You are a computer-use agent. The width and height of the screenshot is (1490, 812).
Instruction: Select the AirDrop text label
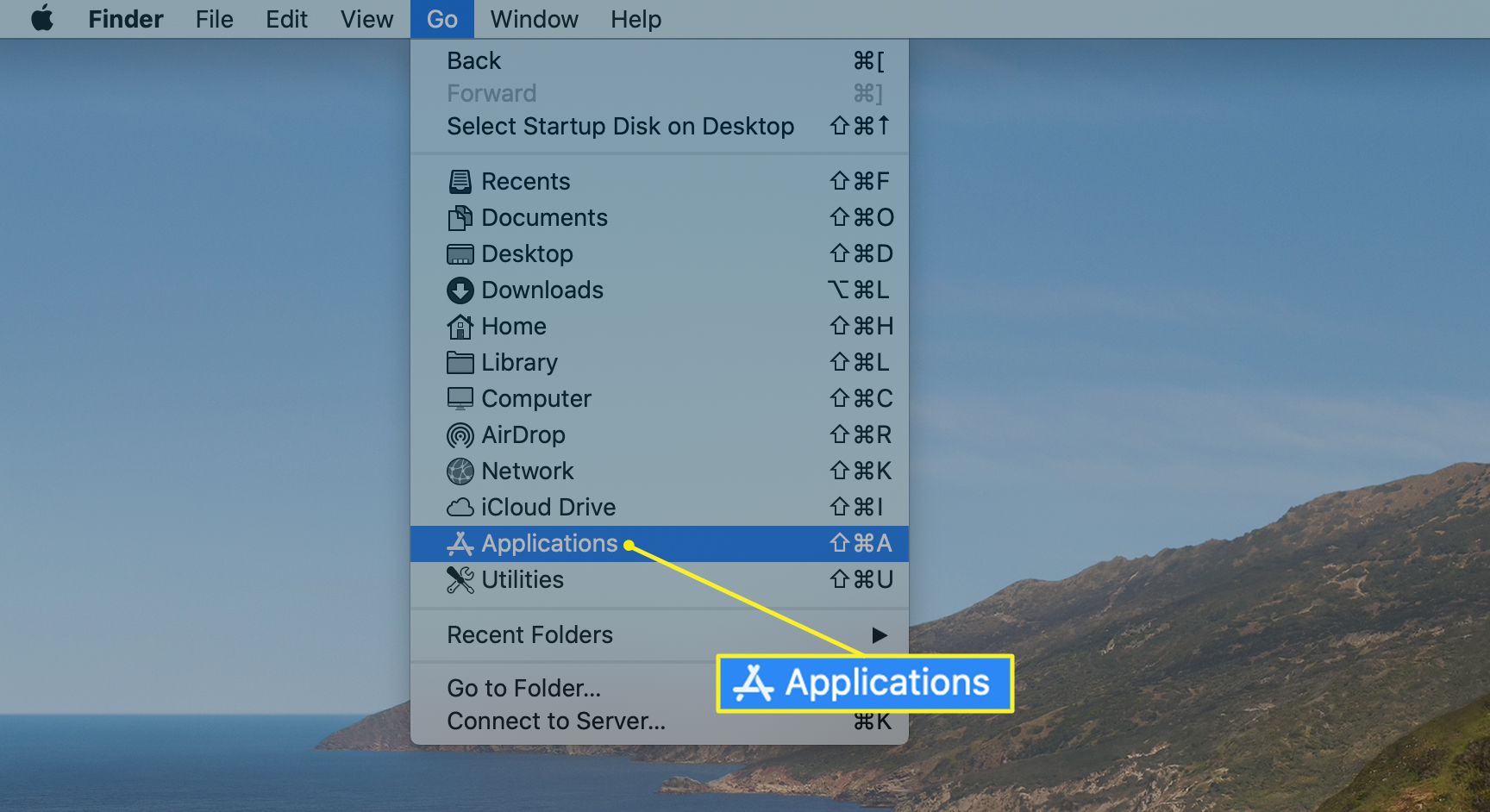[523, 434]
